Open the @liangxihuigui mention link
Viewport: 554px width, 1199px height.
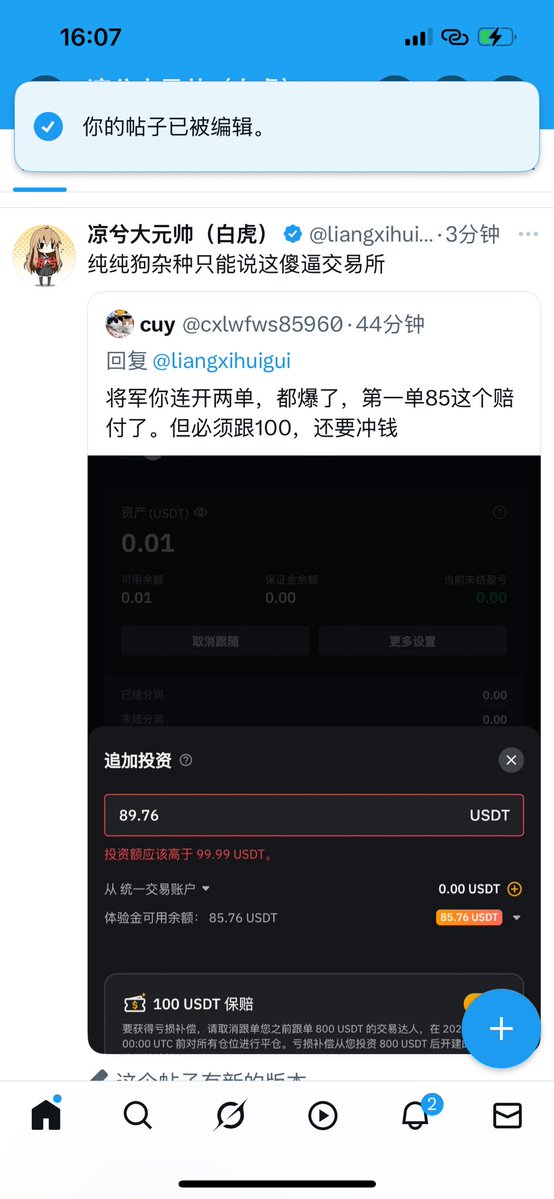[x=221, y=361]
